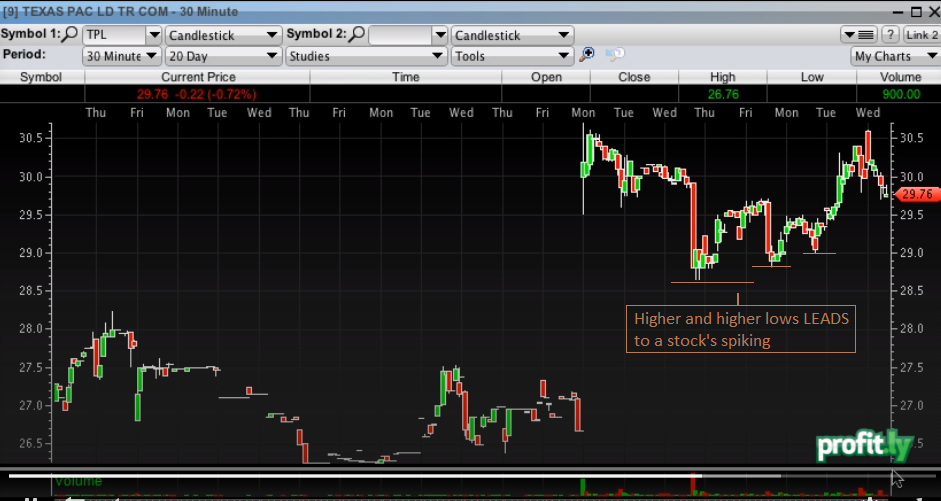Open the My Charts dropdown

tap(895, 56)
